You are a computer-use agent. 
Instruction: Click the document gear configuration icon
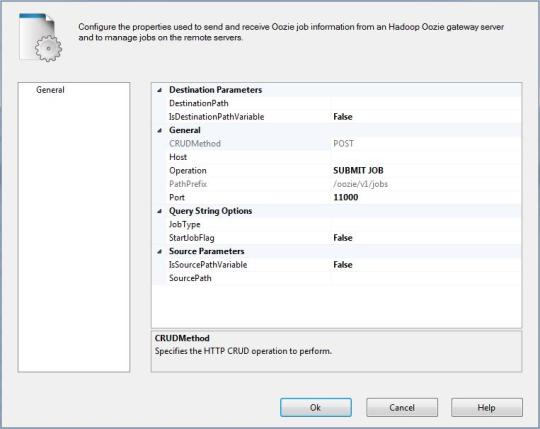click(x=41, y=37)
